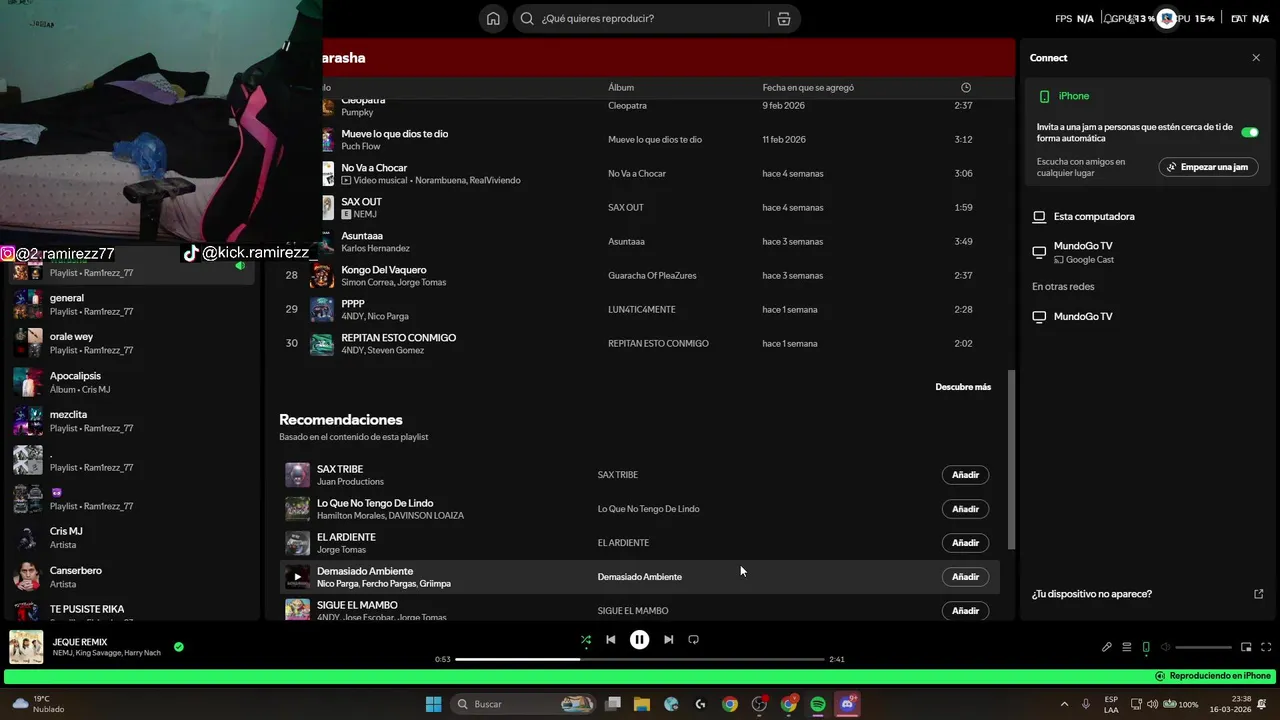This screenshot has height=720, width=1280.
Task: Skip to the next track
Action: click(669, 640)
